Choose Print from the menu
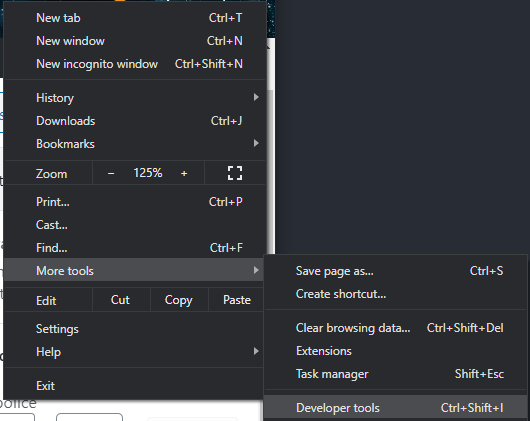This screenshot has height=421, width=530. tap(134, 202)
